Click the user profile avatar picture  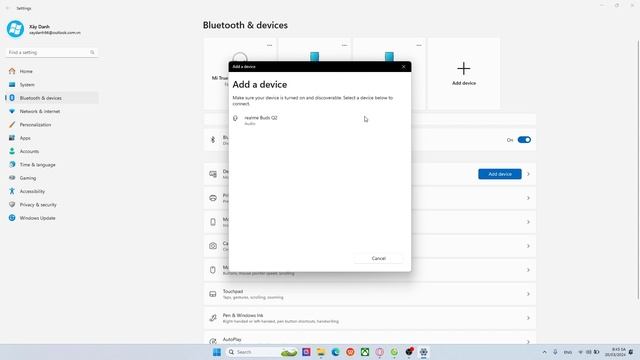pyautogui.click(x=16, y=29)
